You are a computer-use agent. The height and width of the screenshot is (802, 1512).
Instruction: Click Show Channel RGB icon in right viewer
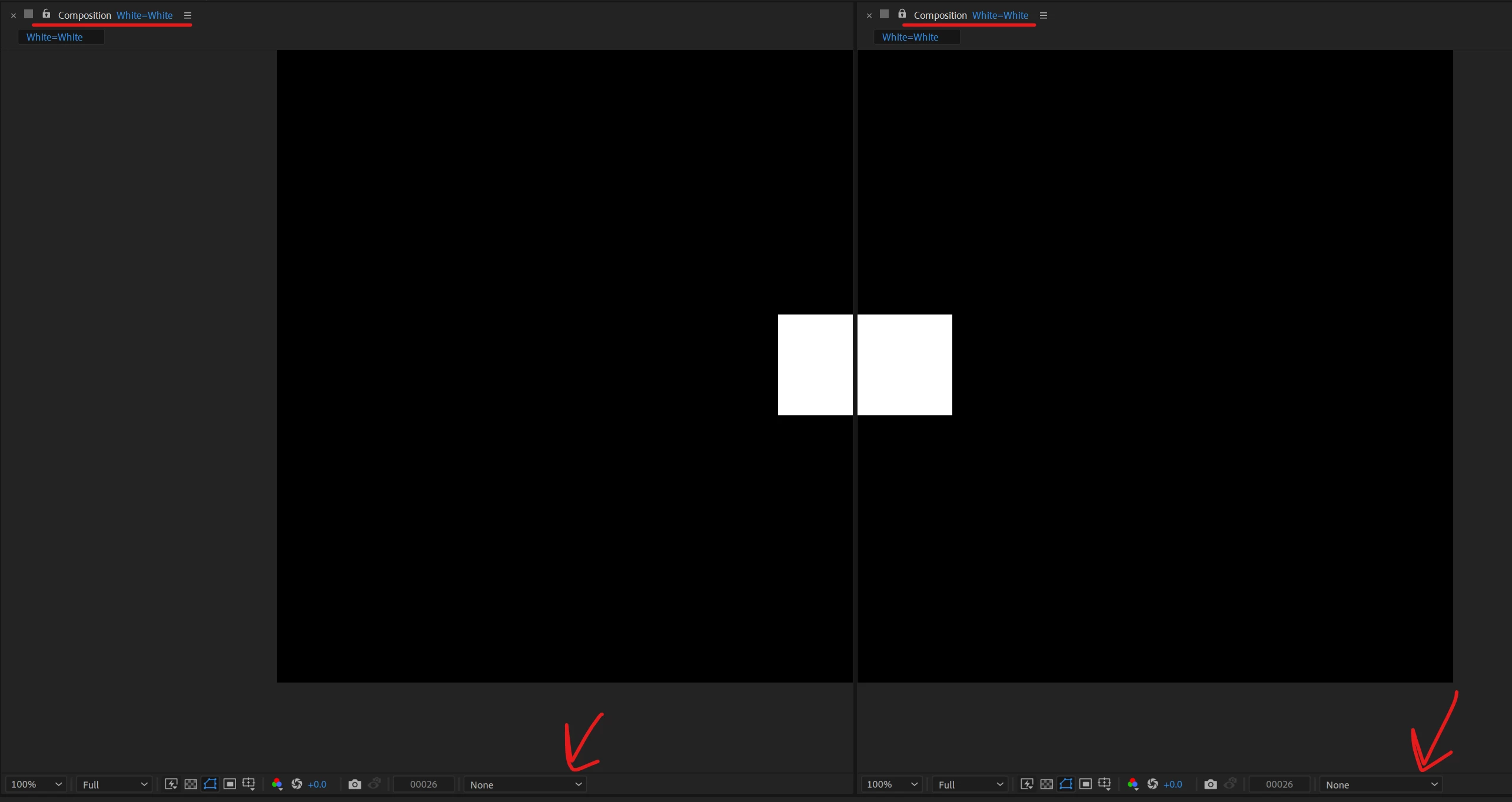point(1133,784)
